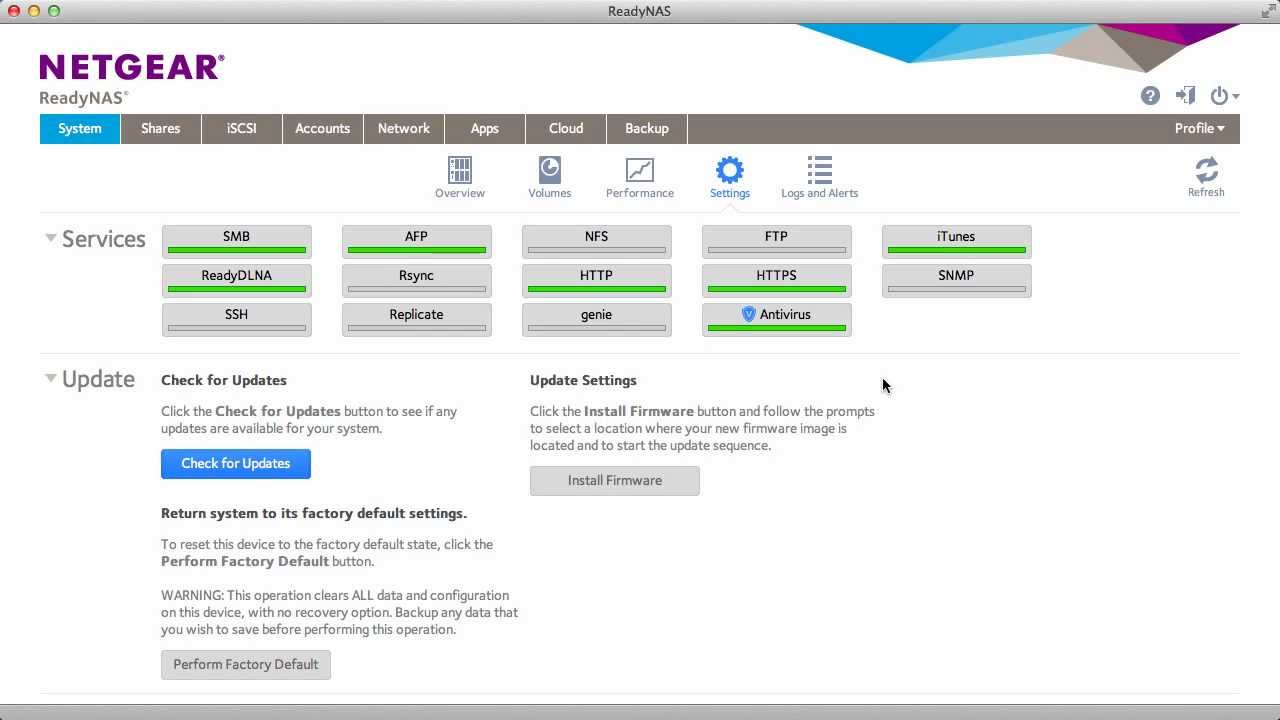The width and height of the screenshot is (1280, 720).
Task: Toggle the SMB service
Action: coord(237,241)
